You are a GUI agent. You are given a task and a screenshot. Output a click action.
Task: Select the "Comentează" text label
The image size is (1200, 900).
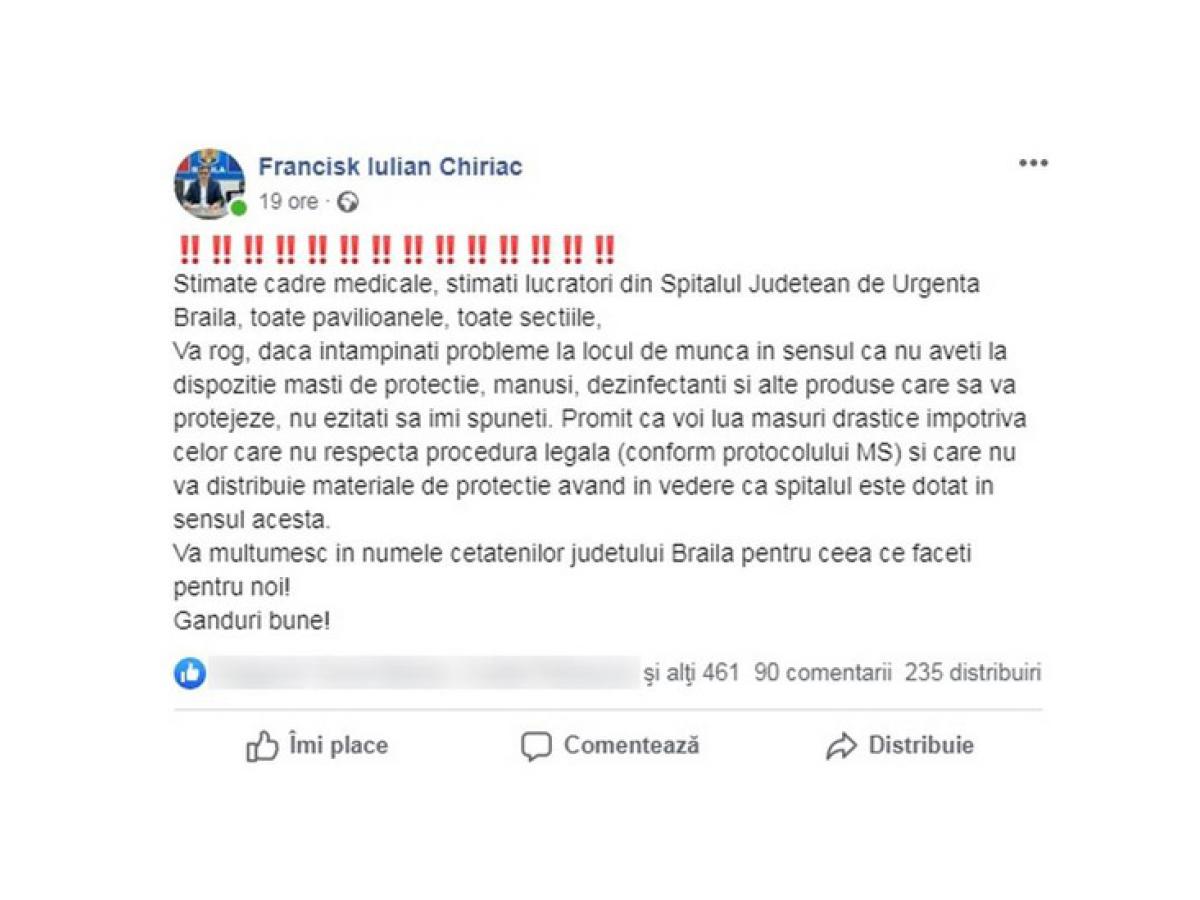coord(631,746)
